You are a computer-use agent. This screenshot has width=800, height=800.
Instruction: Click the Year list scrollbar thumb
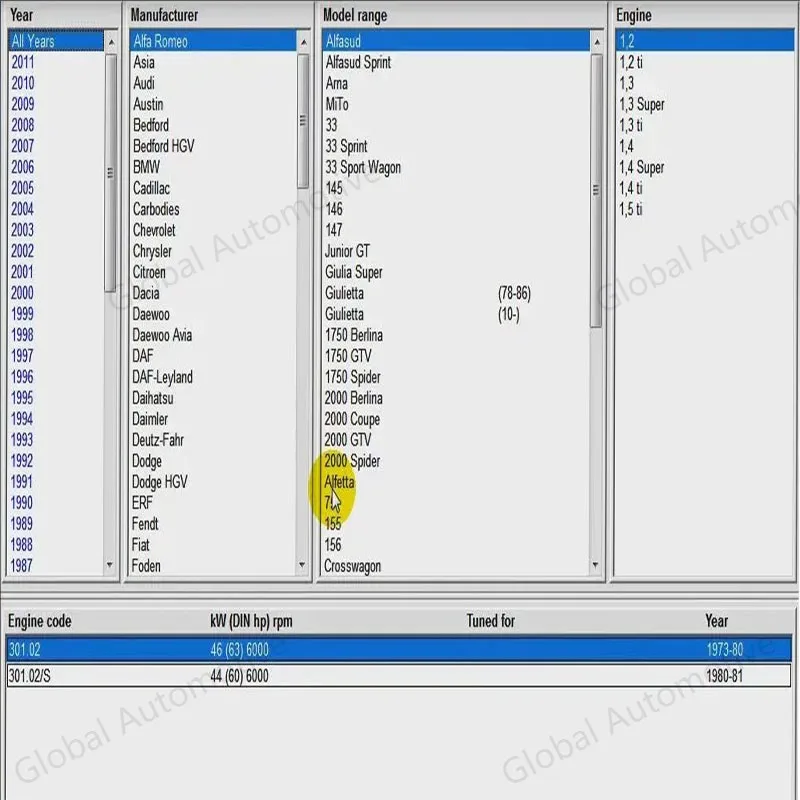(x=110, y=173)
